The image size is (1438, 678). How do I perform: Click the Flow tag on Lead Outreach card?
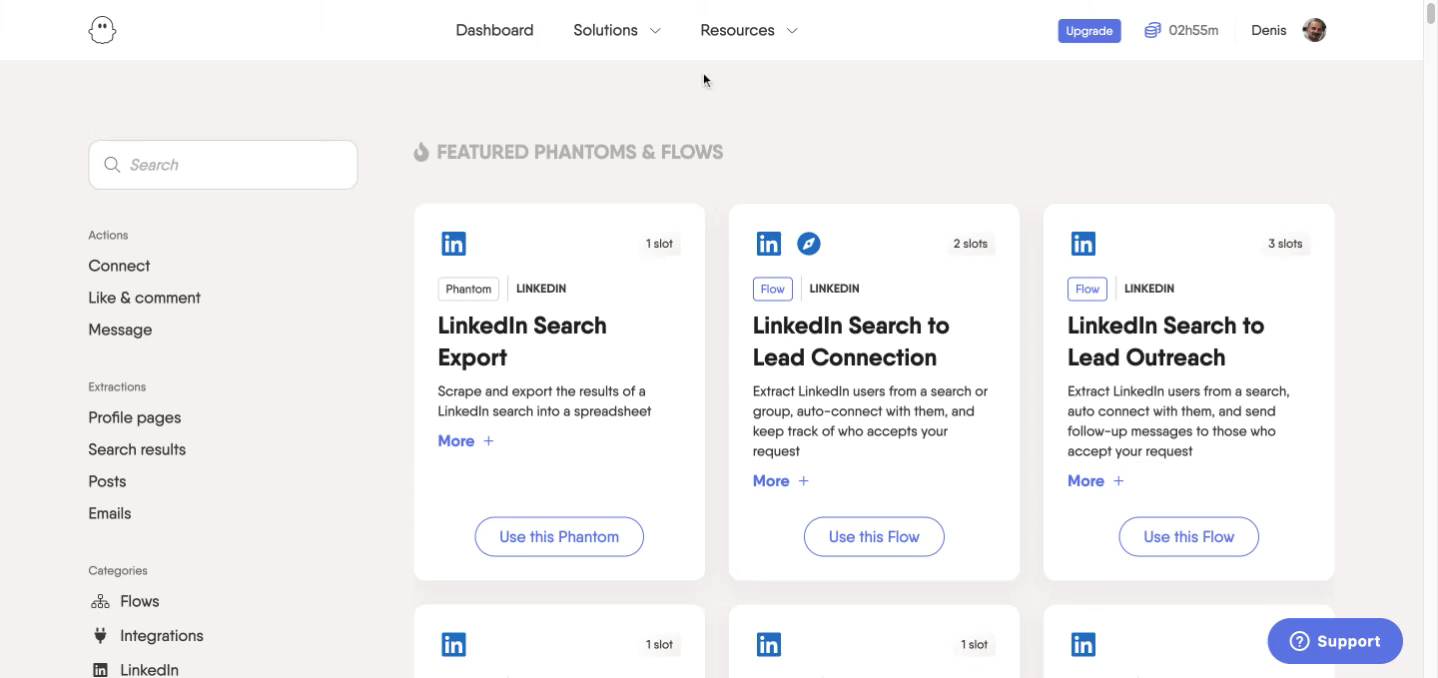[x=1087, y=289]
